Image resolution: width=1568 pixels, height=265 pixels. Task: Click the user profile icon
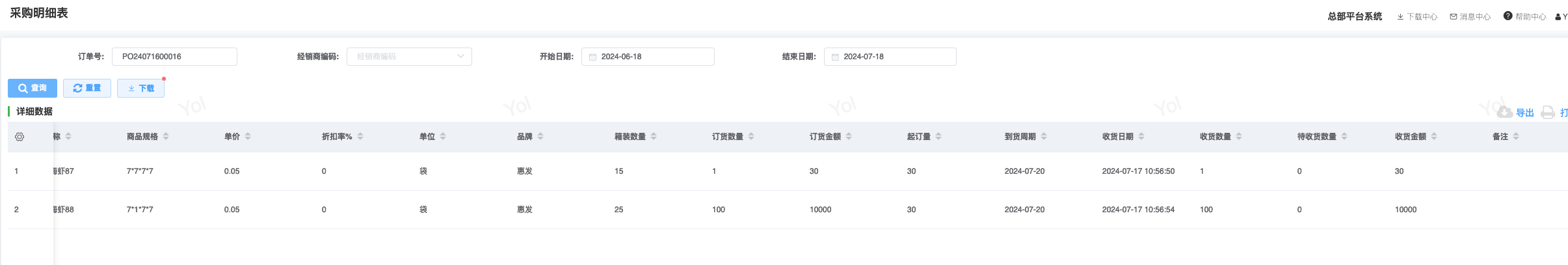[x=1558, y=17]
